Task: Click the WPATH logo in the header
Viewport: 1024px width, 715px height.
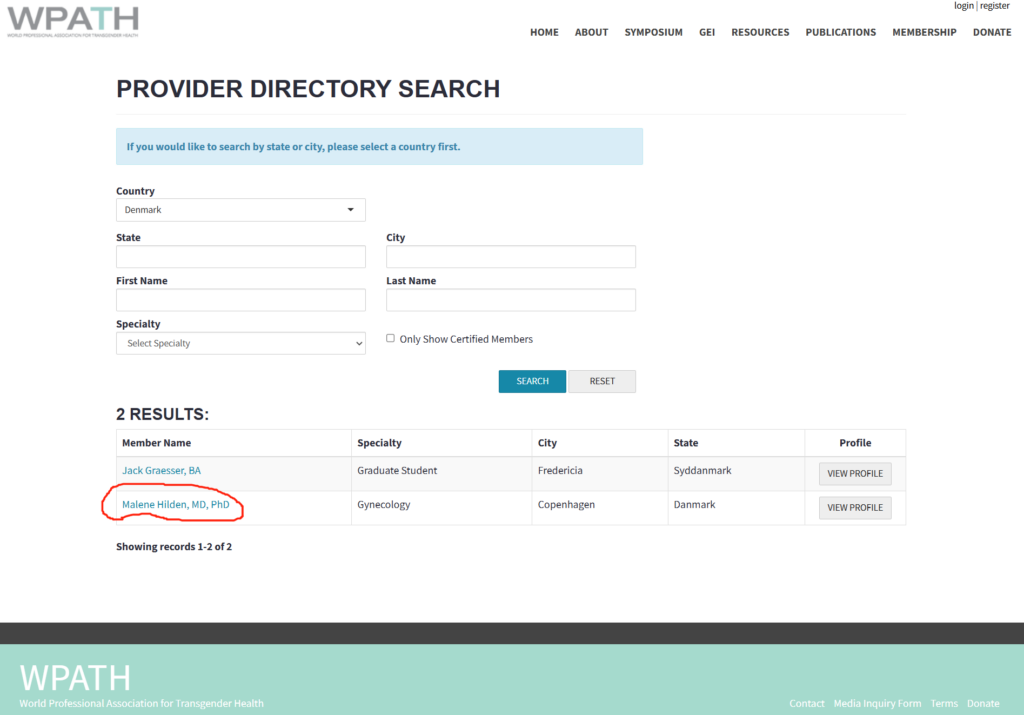Action: tap(73, 22)
